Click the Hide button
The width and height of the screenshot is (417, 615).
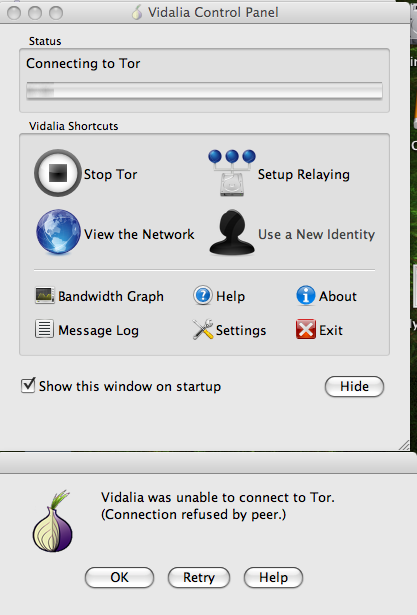pos(354,387)
